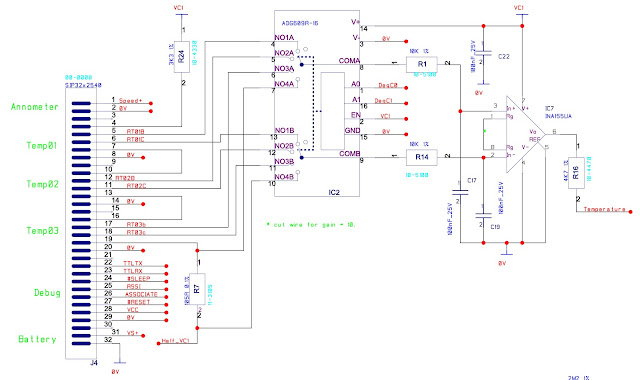Screen dimensions: 640x380
Task: Select the NO3A pin label
Action: pyautogui.click(x=284, y=69)
